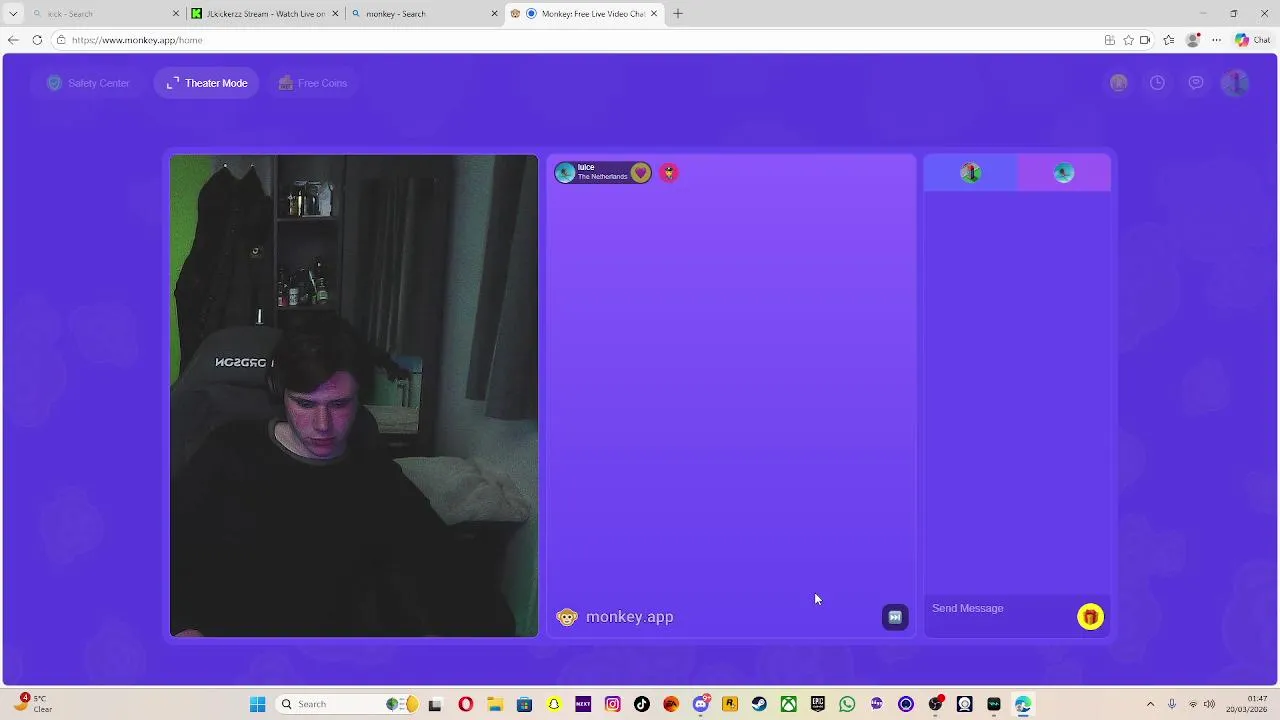Open the chat messages bubble icon
Image resolution: width=1280 pixels, height=720 pixels.
tap(1196, 83)
